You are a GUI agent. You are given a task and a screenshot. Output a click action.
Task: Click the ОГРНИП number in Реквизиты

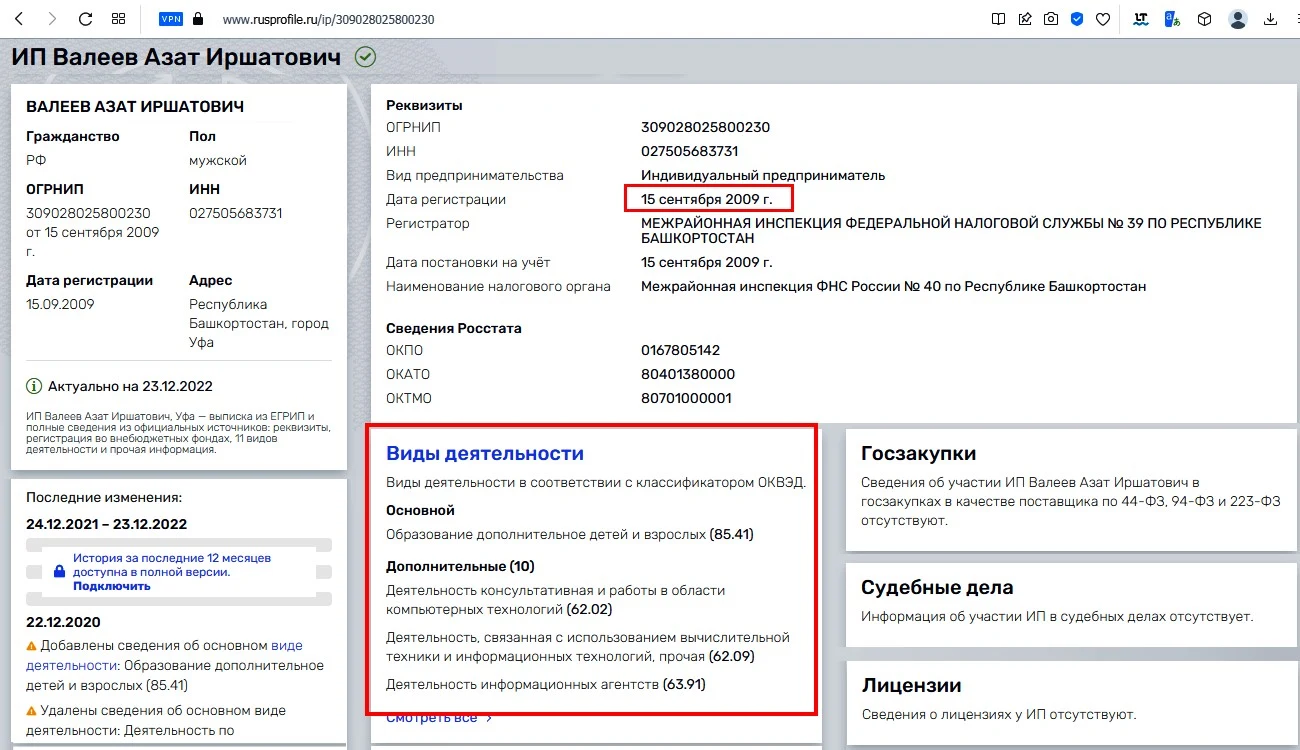(705, 127)
